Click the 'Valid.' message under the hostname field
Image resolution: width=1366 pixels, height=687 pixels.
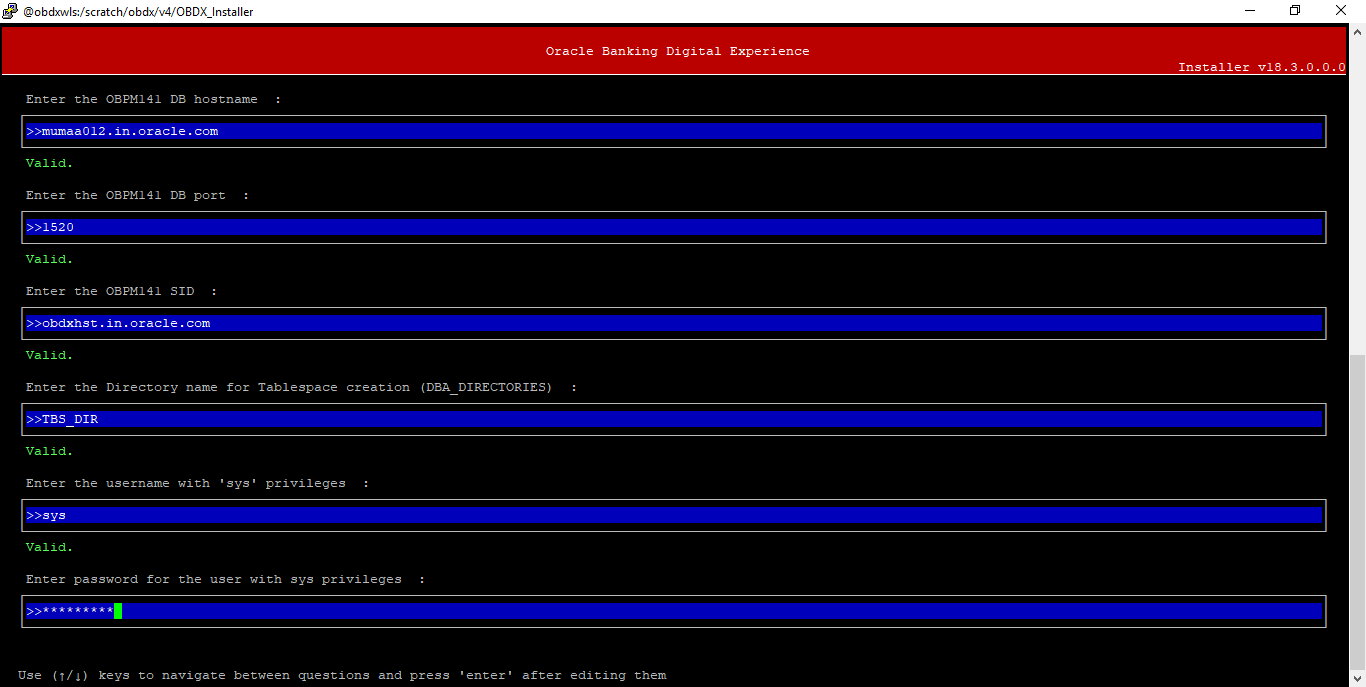coord(49,163)
